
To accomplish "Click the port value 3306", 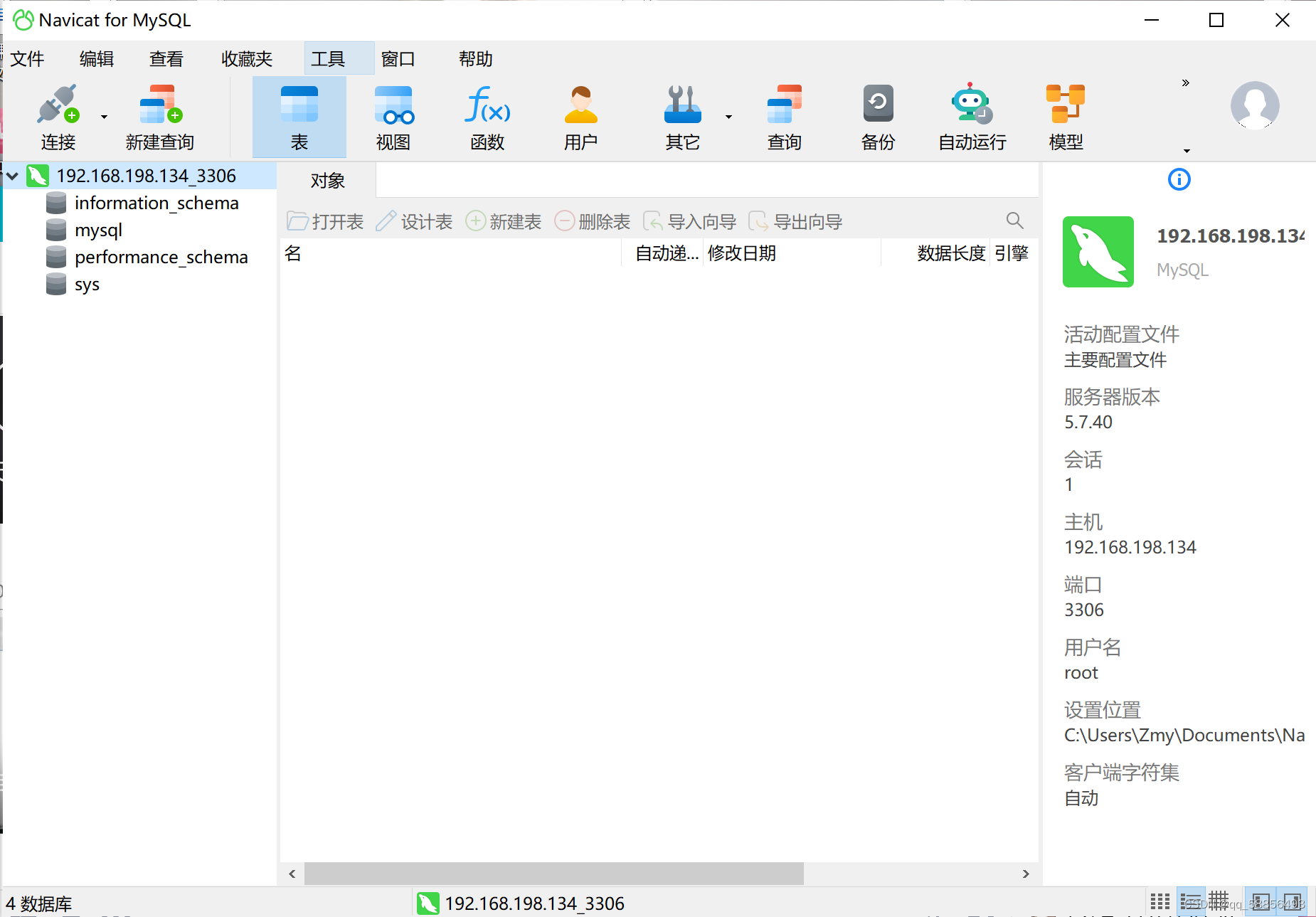I will click(1083, 610).
